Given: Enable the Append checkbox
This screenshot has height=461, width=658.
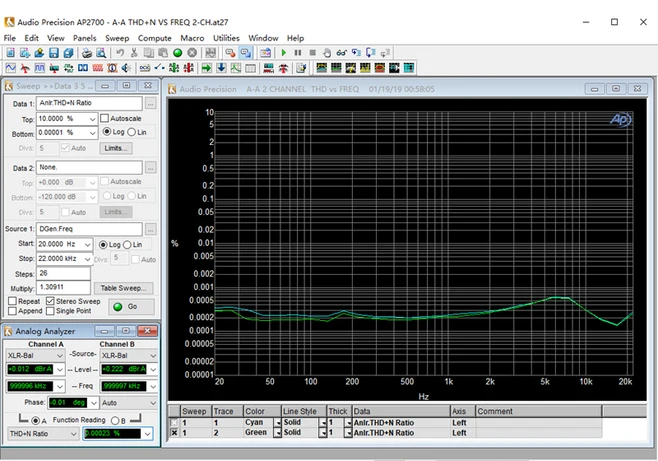Looking at the screenshot, I should coord(13,311).
